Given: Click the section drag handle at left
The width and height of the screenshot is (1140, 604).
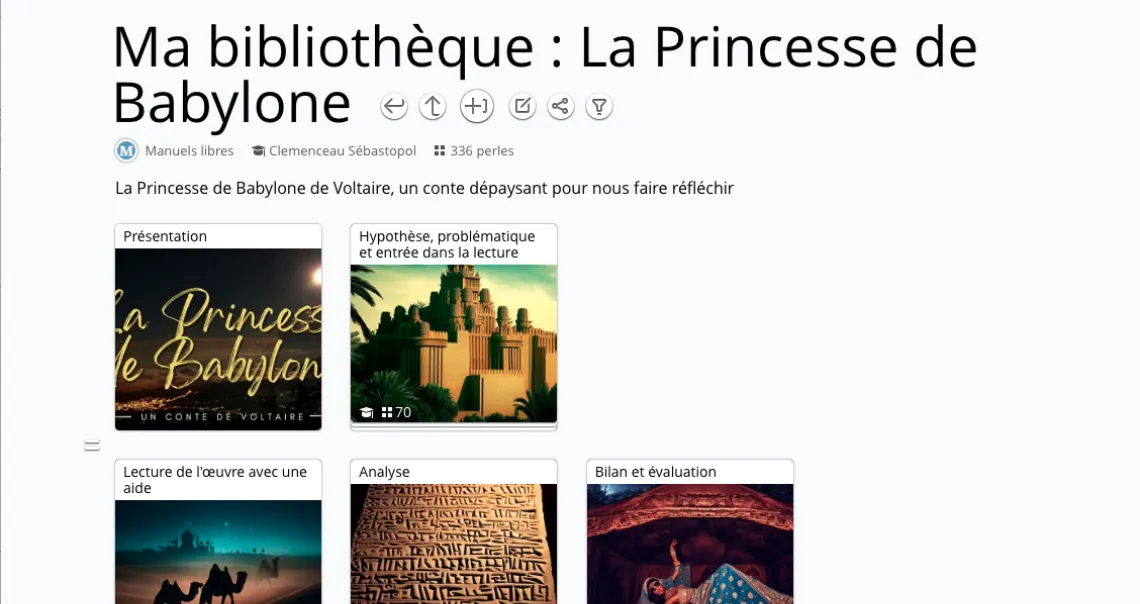Looking at the screenshot, I should coord(92,446).
